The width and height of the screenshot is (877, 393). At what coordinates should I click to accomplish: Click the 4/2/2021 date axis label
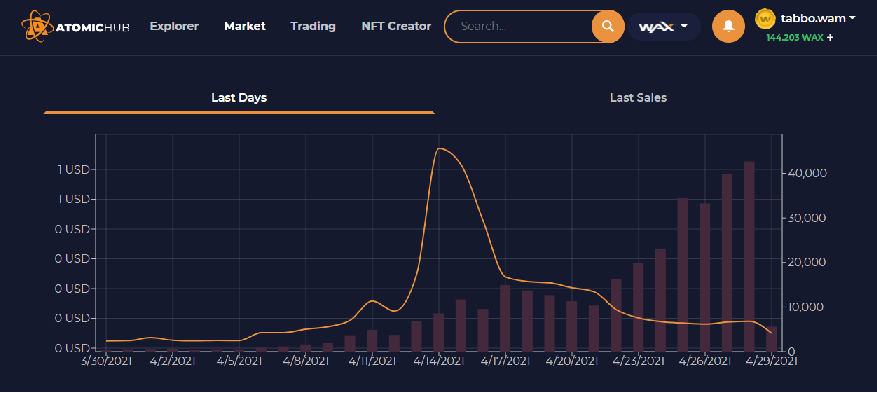point(172,361)
